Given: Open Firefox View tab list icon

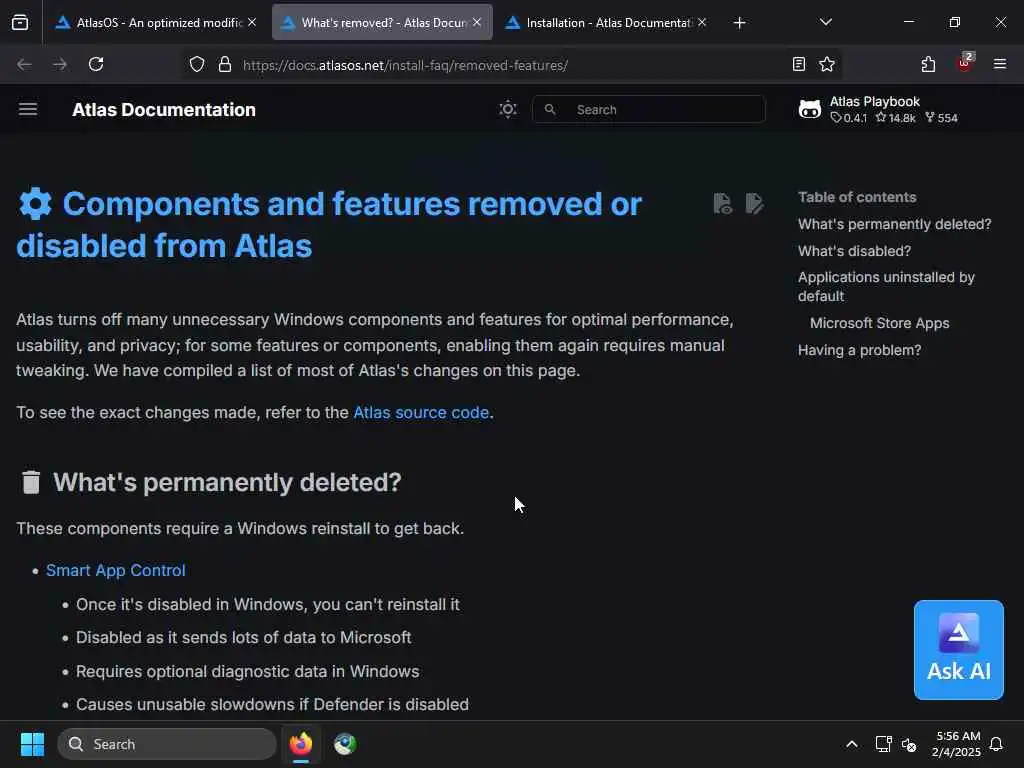Looking at the screenshot, I should [20, 22].
